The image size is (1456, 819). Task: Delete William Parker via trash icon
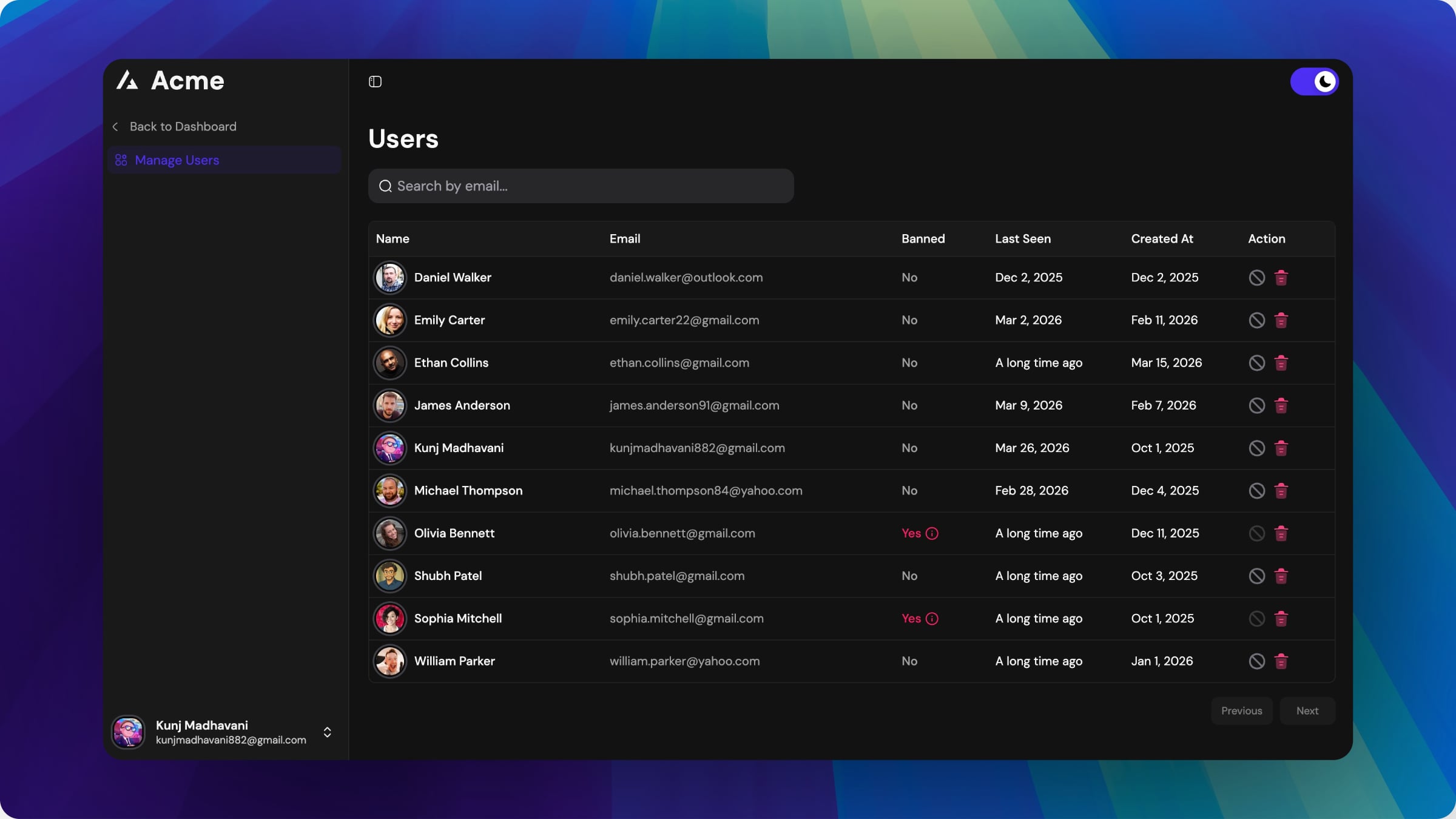(1281, 661)
